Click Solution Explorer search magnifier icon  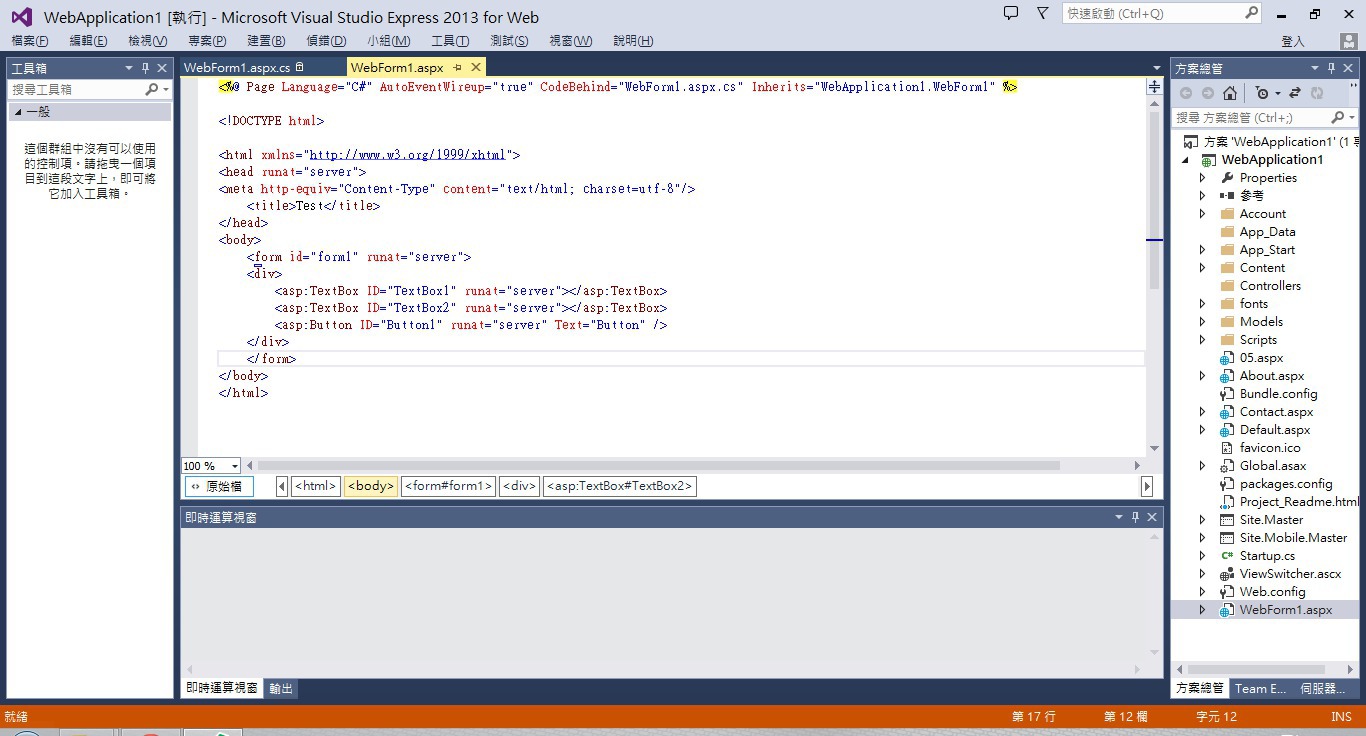1338,118
